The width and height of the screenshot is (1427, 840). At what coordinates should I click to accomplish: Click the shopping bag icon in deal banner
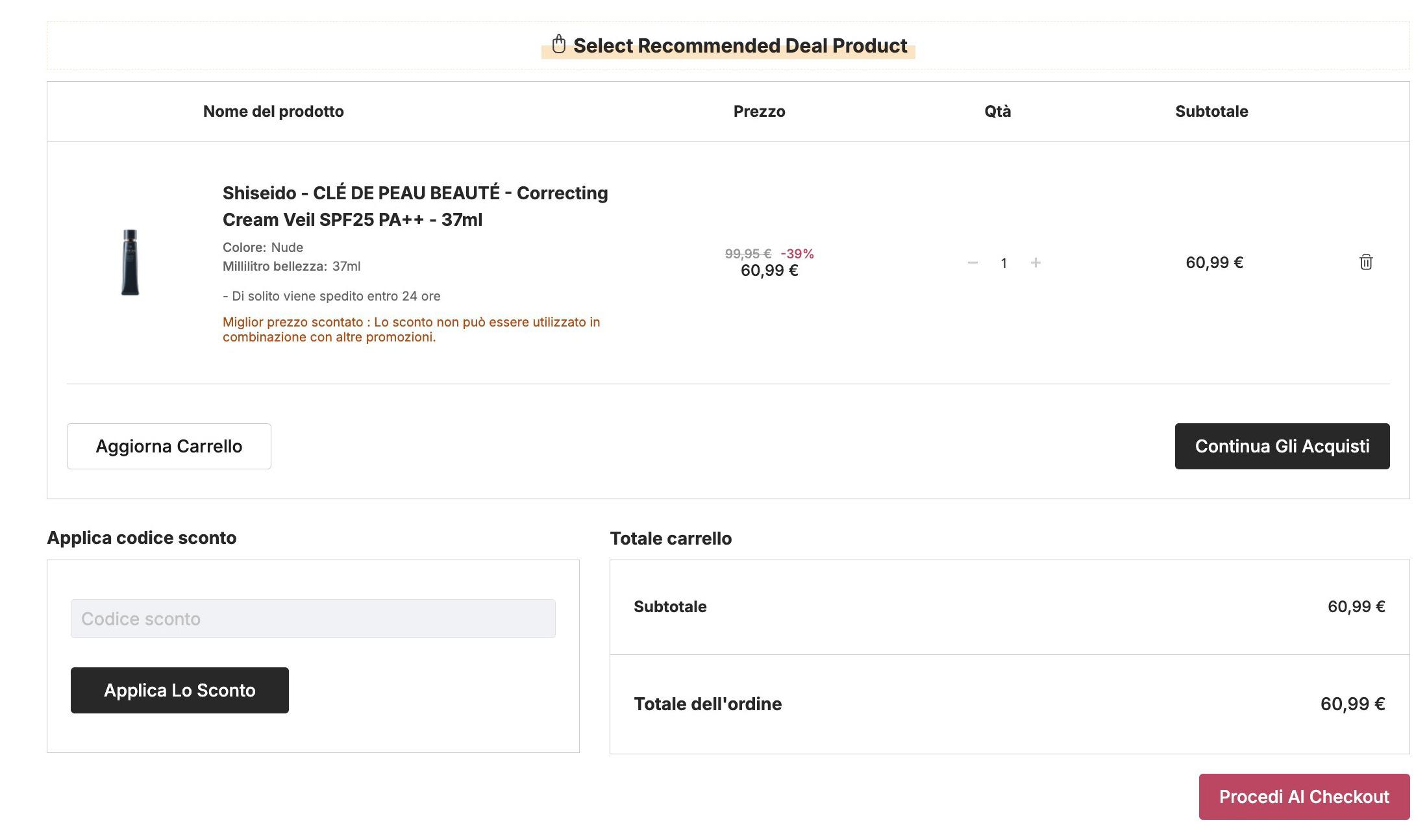[x=558, y=44]
